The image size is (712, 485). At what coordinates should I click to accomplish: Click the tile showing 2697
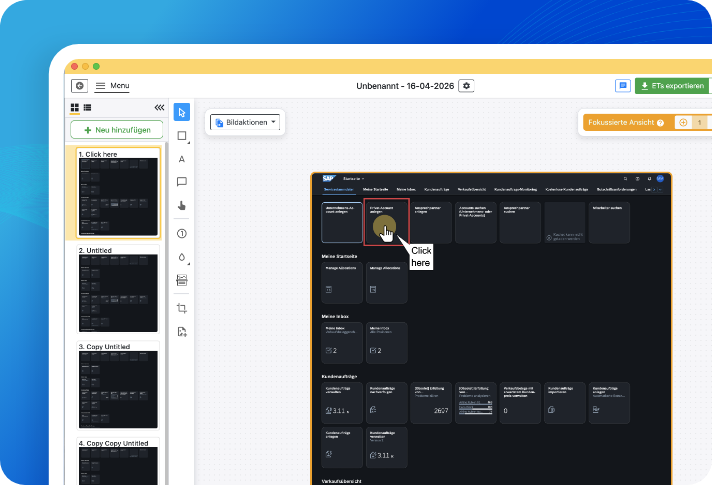[x=431, y=403]
